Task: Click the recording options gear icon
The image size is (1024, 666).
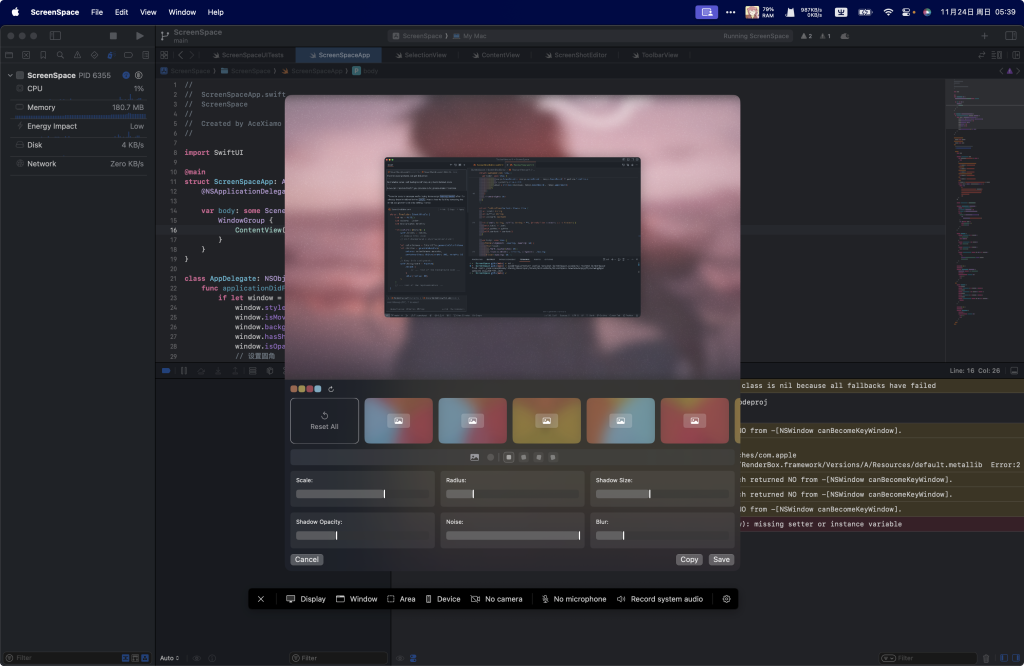Action: pos(727,599)
